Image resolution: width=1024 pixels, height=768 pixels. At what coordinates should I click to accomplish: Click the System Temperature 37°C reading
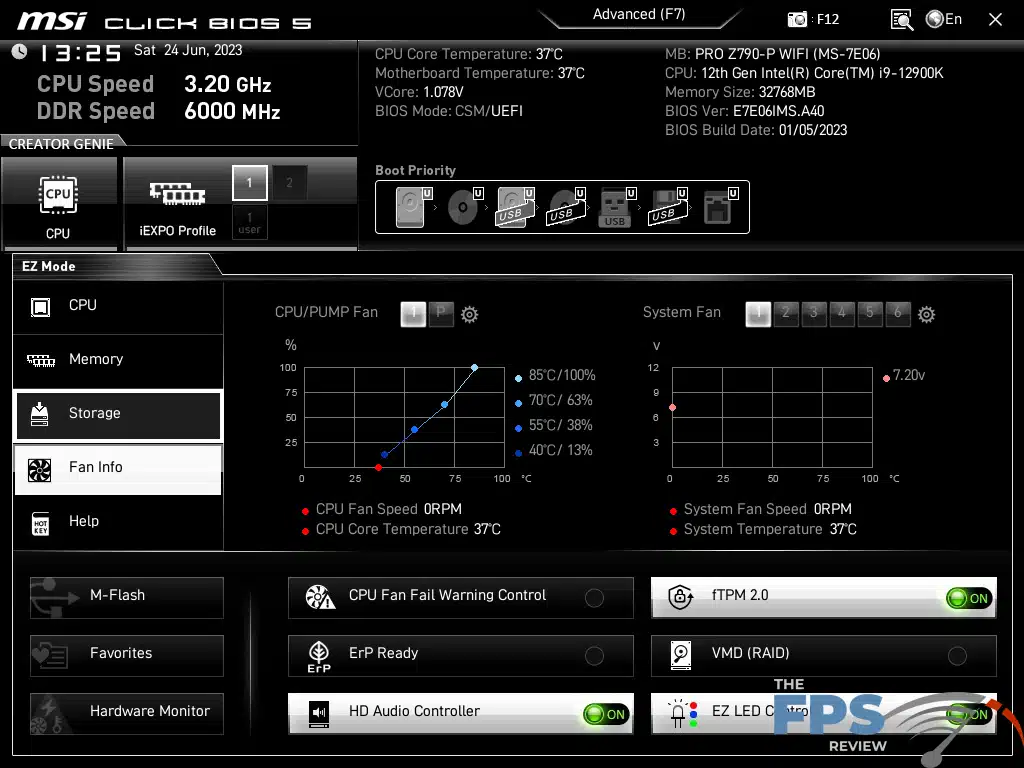770,529
